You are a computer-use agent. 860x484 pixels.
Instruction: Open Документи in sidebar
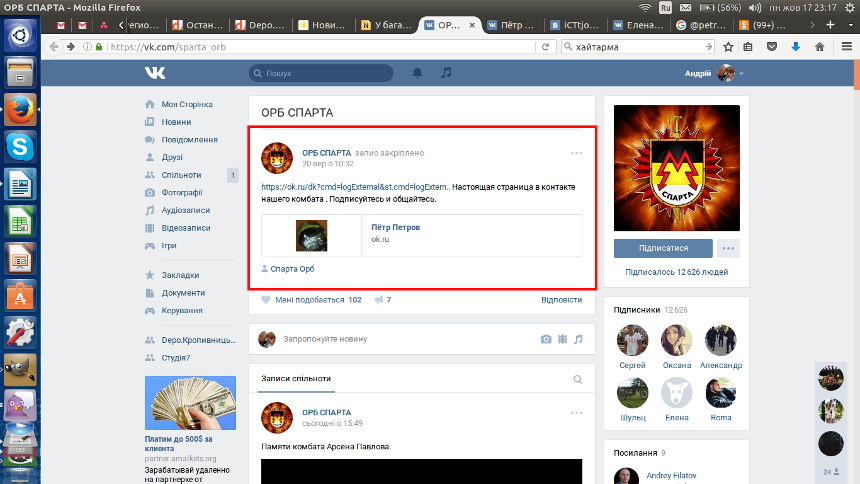pyautogui.click(x=183, y=292)
